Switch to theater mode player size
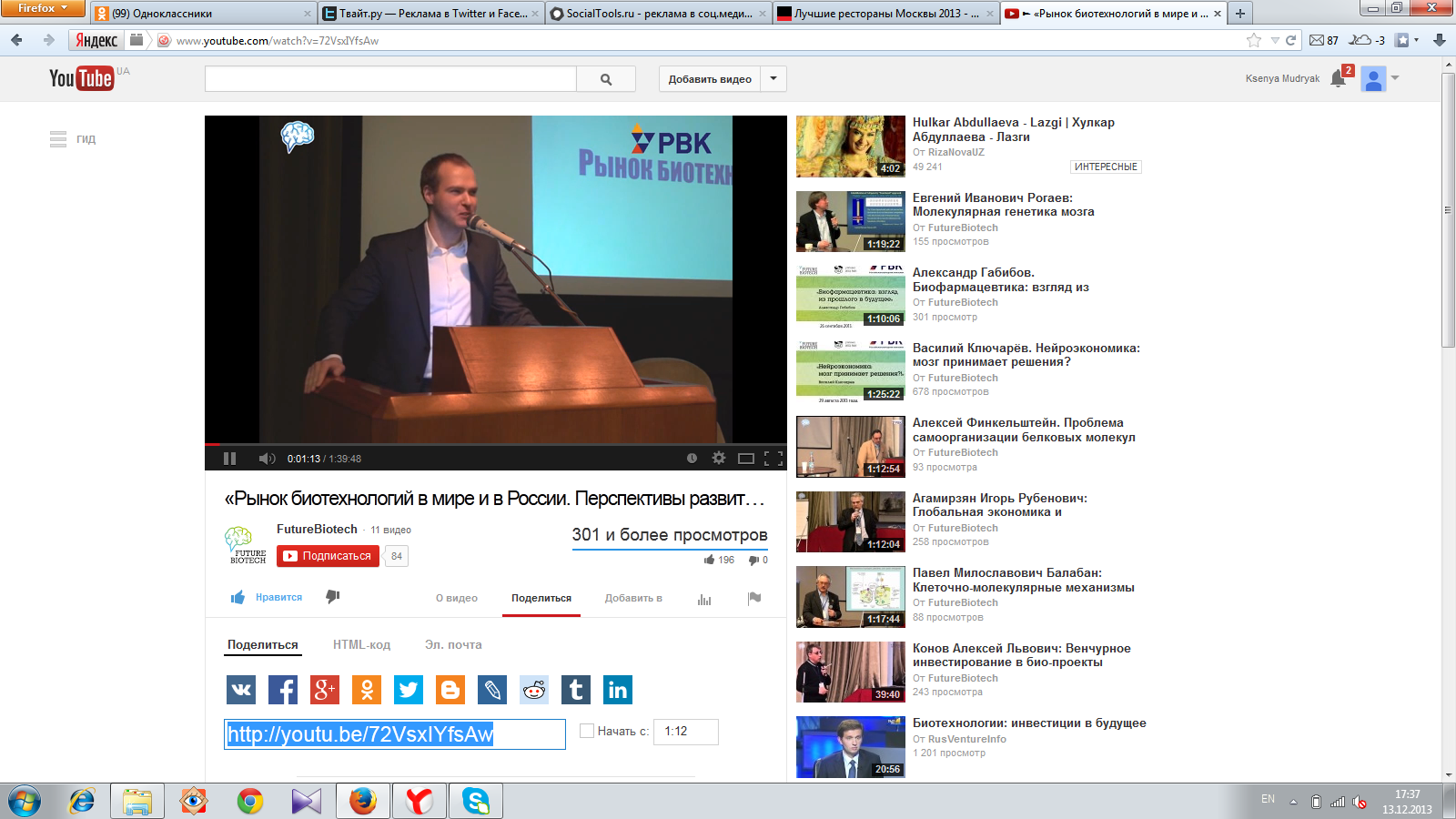The height and width of the screenshot is (819, 1456). [x=746, y=459]
